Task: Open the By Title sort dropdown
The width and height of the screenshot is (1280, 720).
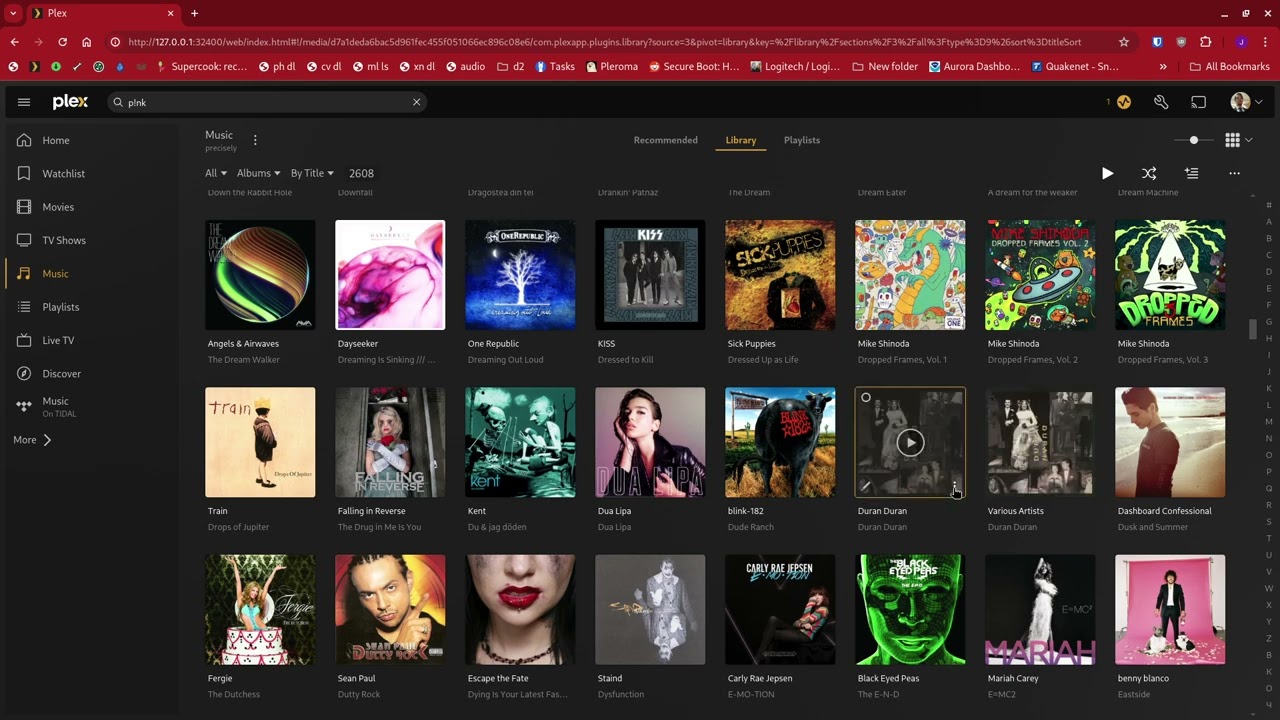Action: 312,173
